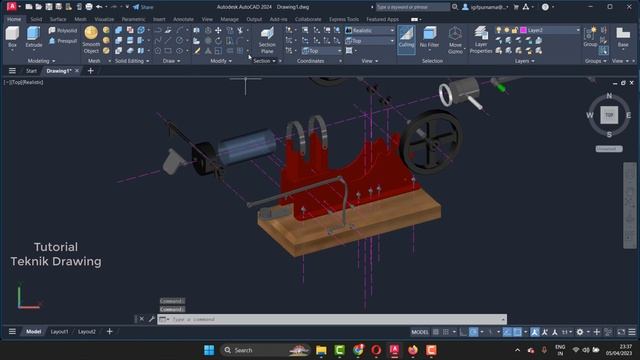Expand the Modify panel
640x360 pixels.
[221, 61]
